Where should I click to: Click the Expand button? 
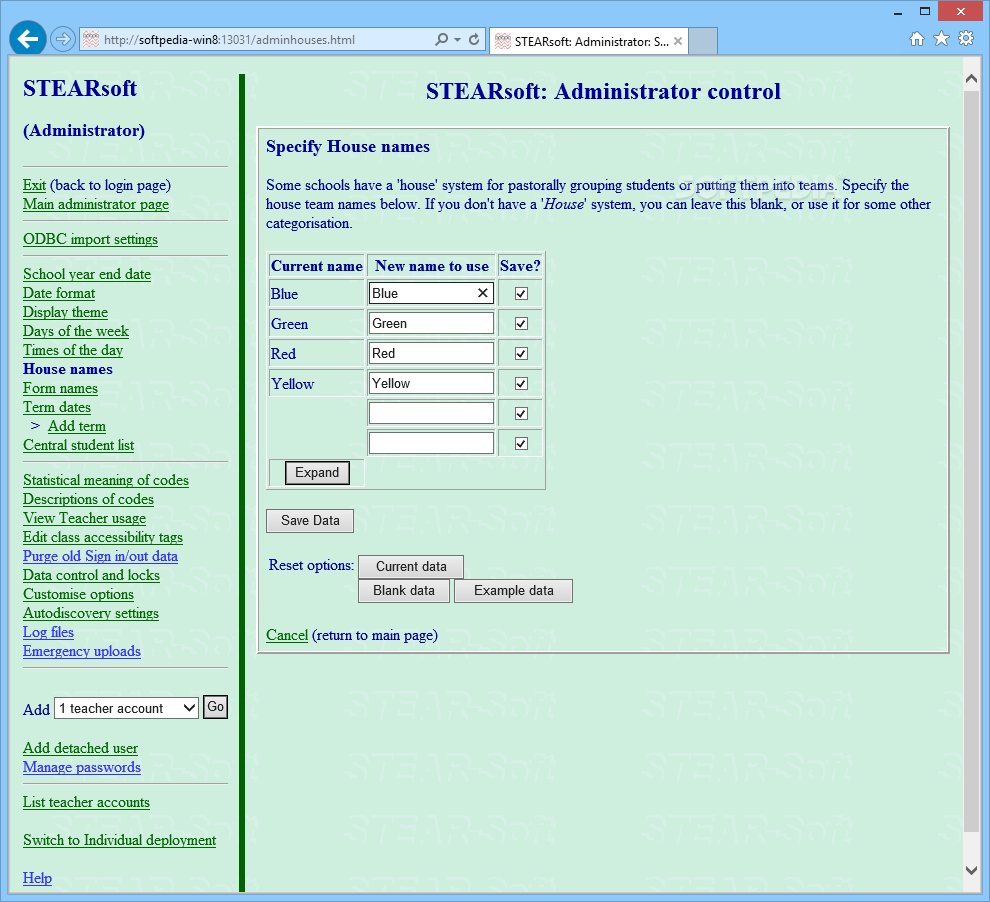[x=317, y=473]
